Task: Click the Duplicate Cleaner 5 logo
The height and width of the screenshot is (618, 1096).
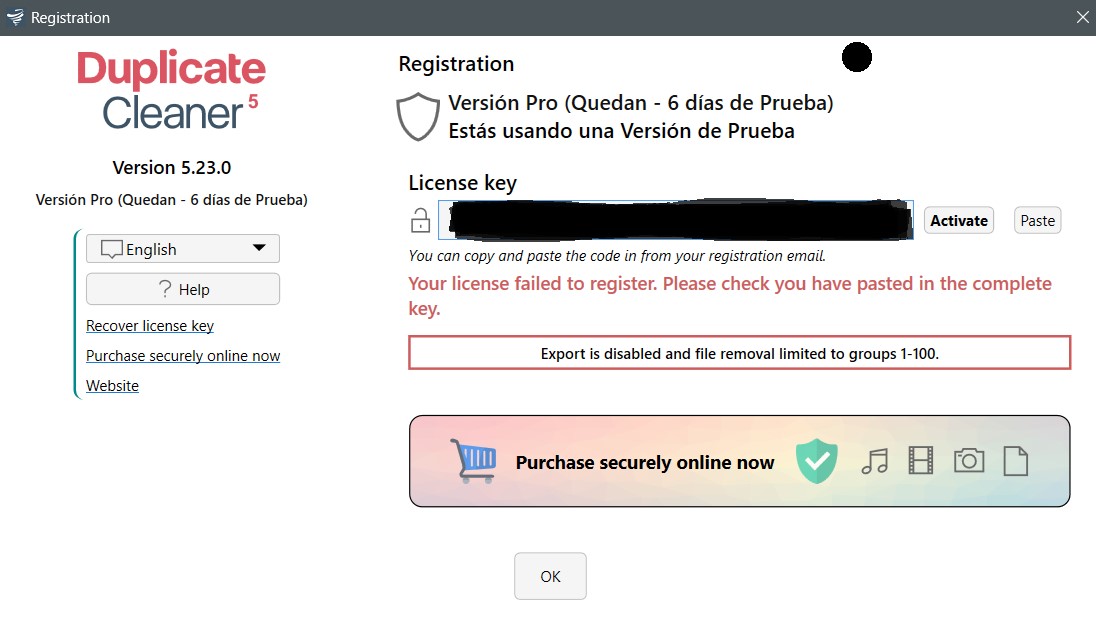Action: (x=171, y=90)
